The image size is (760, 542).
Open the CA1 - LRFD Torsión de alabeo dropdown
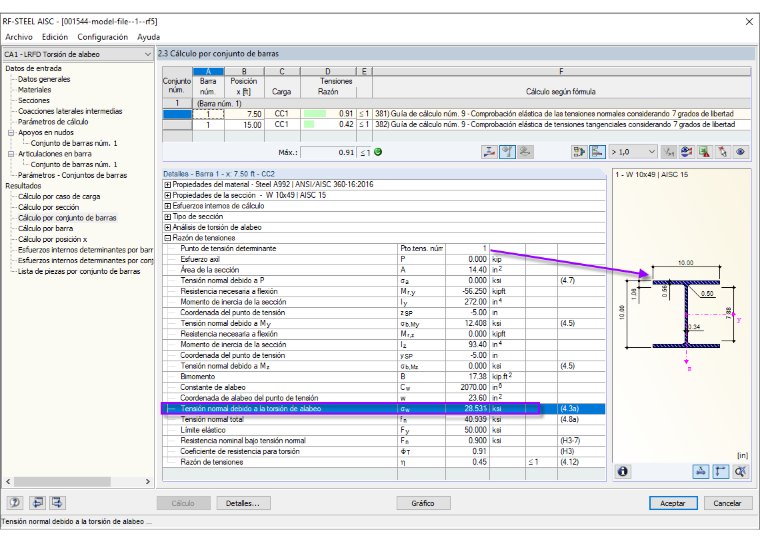pyautogui.click(x=78, y=54)
